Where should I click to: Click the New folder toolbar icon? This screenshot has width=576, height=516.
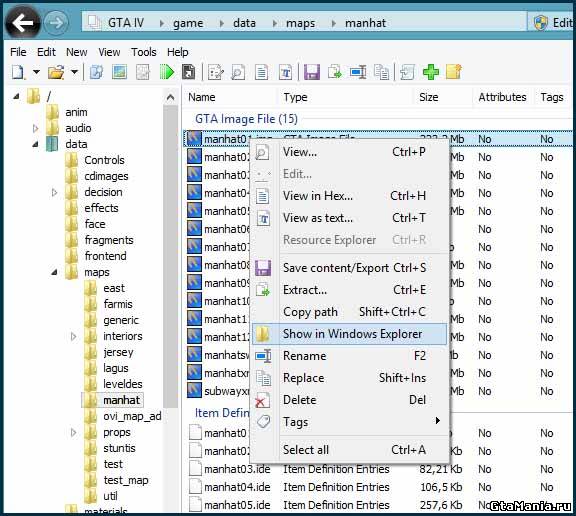(x=454, y=72)
